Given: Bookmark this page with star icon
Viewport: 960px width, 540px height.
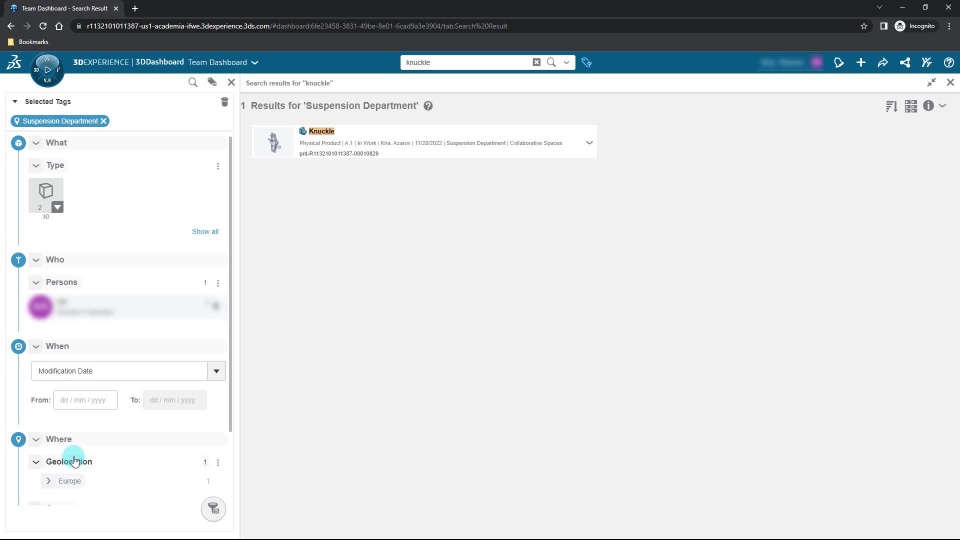Looking at the screenshot, I should (x=864, y=26).
